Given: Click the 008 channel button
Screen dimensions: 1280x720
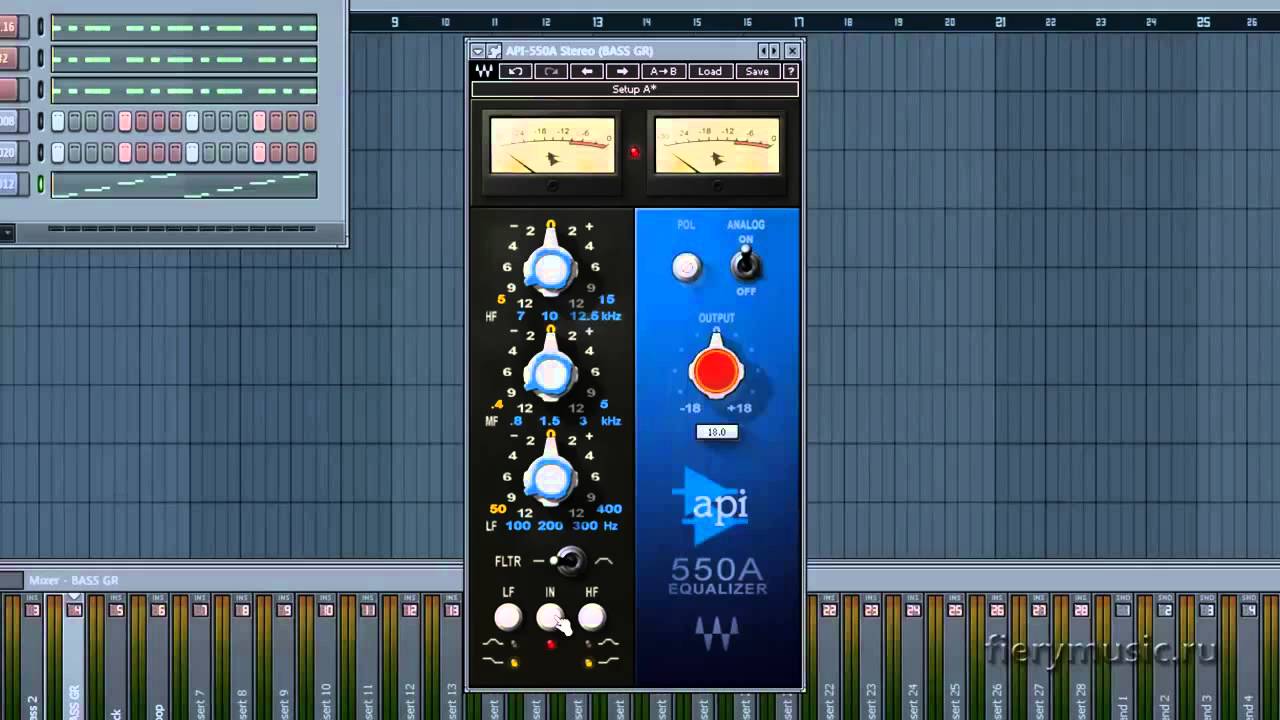Looking at the screenshot, I should pyautogui.click(x=9, y=122).
